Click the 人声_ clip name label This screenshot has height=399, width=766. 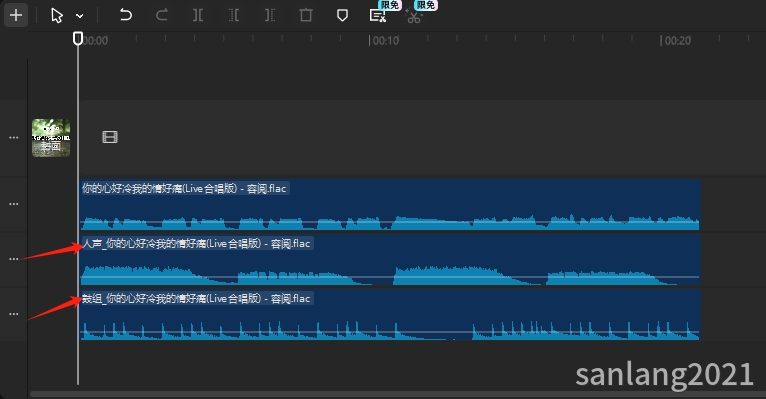coord(196,243)
